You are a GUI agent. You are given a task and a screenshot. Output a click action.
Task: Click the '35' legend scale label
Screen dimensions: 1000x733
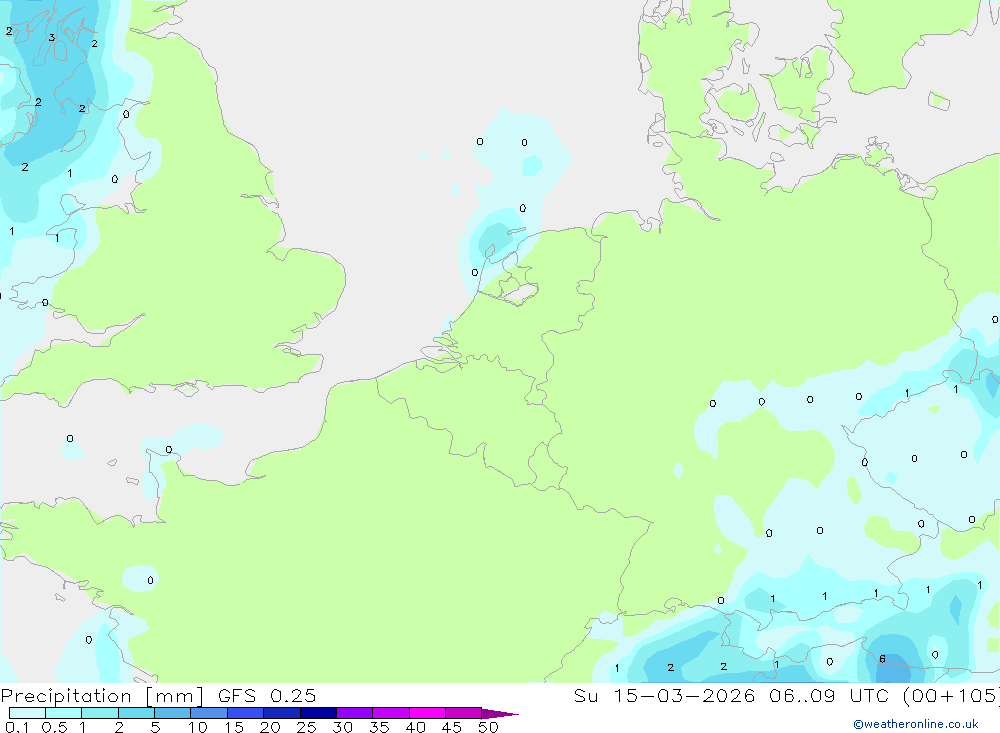point(379,727)
